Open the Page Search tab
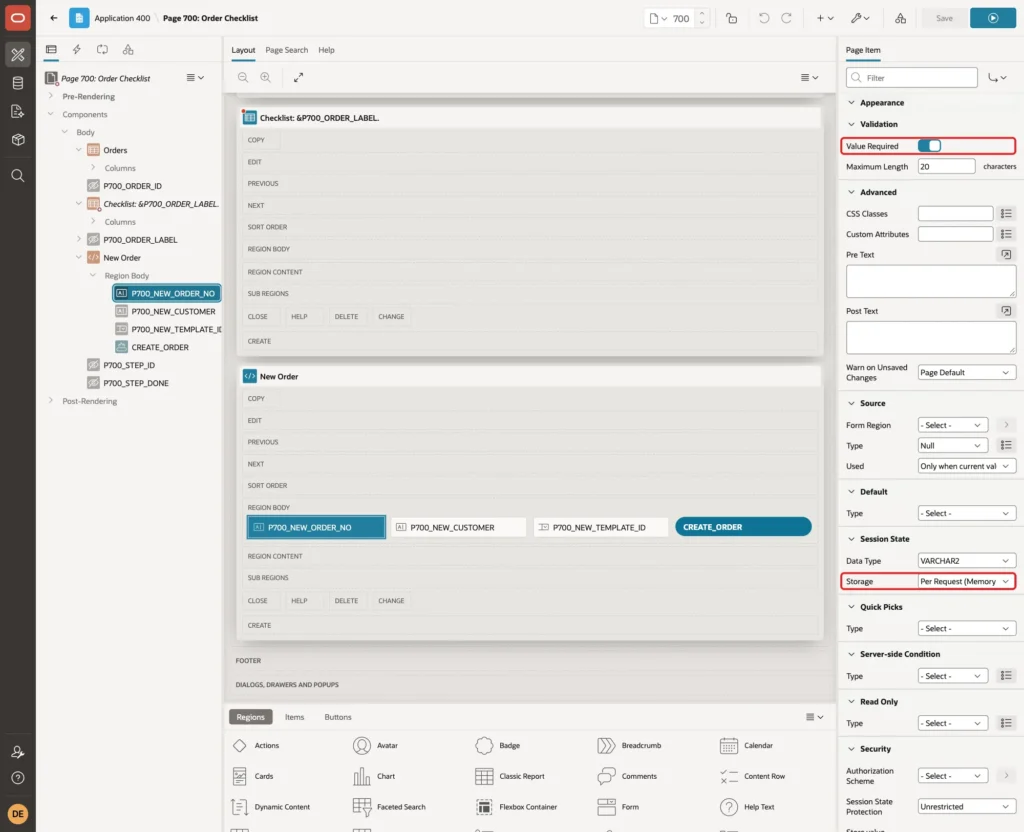 [286, 50]
